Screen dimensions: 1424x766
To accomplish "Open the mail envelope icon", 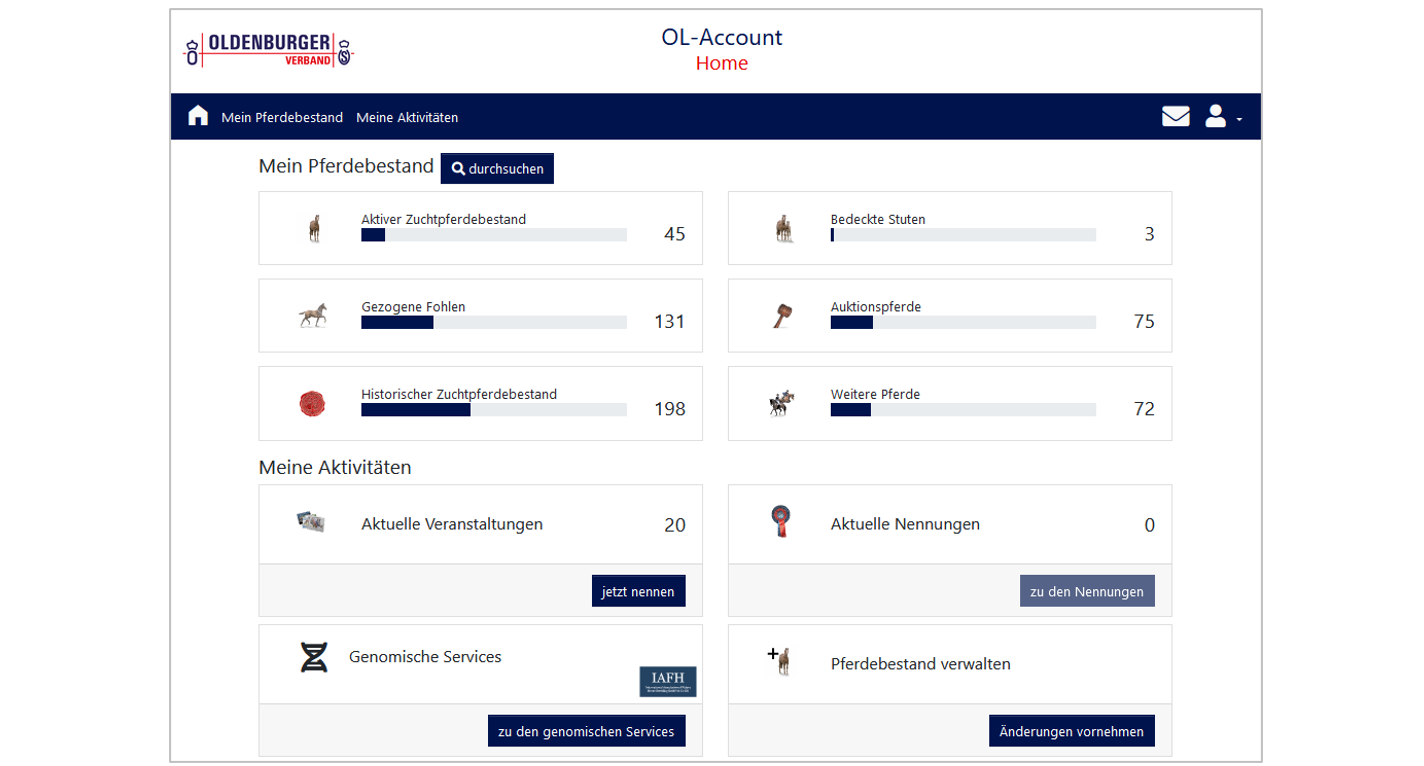I will click(x=1175, y=117).
